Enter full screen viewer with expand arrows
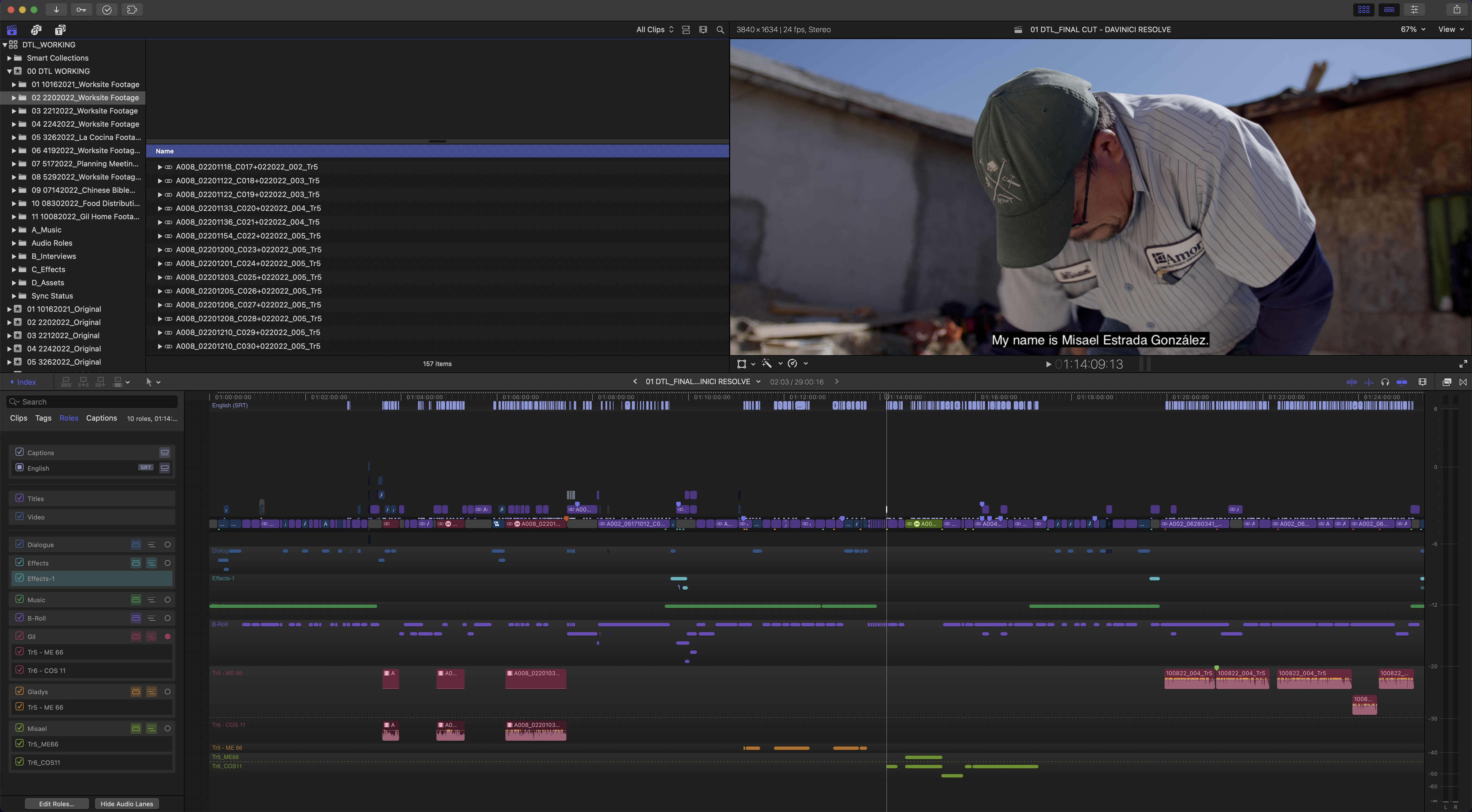1472x812 pixels. tap(1463, 364)
